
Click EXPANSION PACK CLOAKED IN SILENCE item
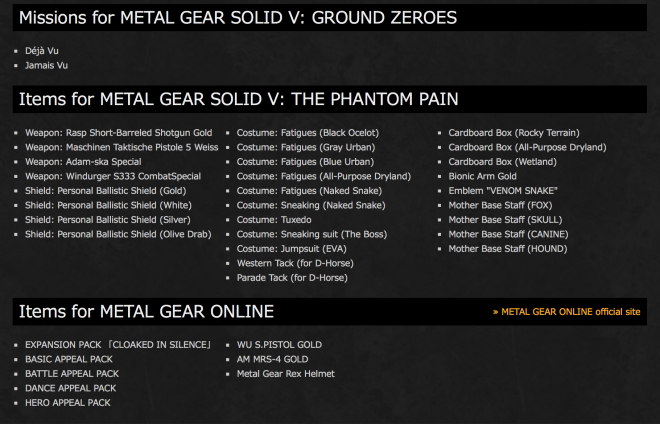[118, 345]
